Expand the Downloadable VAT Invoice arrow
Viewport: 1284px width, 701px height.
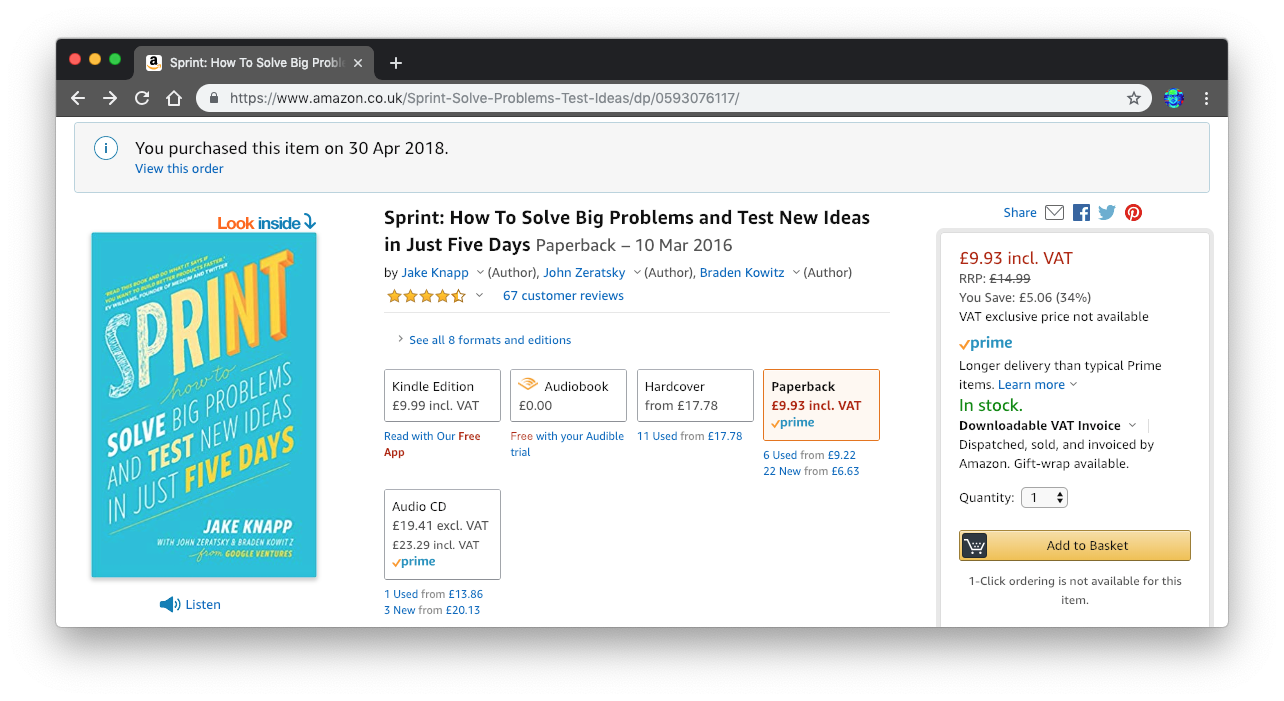1132,425
